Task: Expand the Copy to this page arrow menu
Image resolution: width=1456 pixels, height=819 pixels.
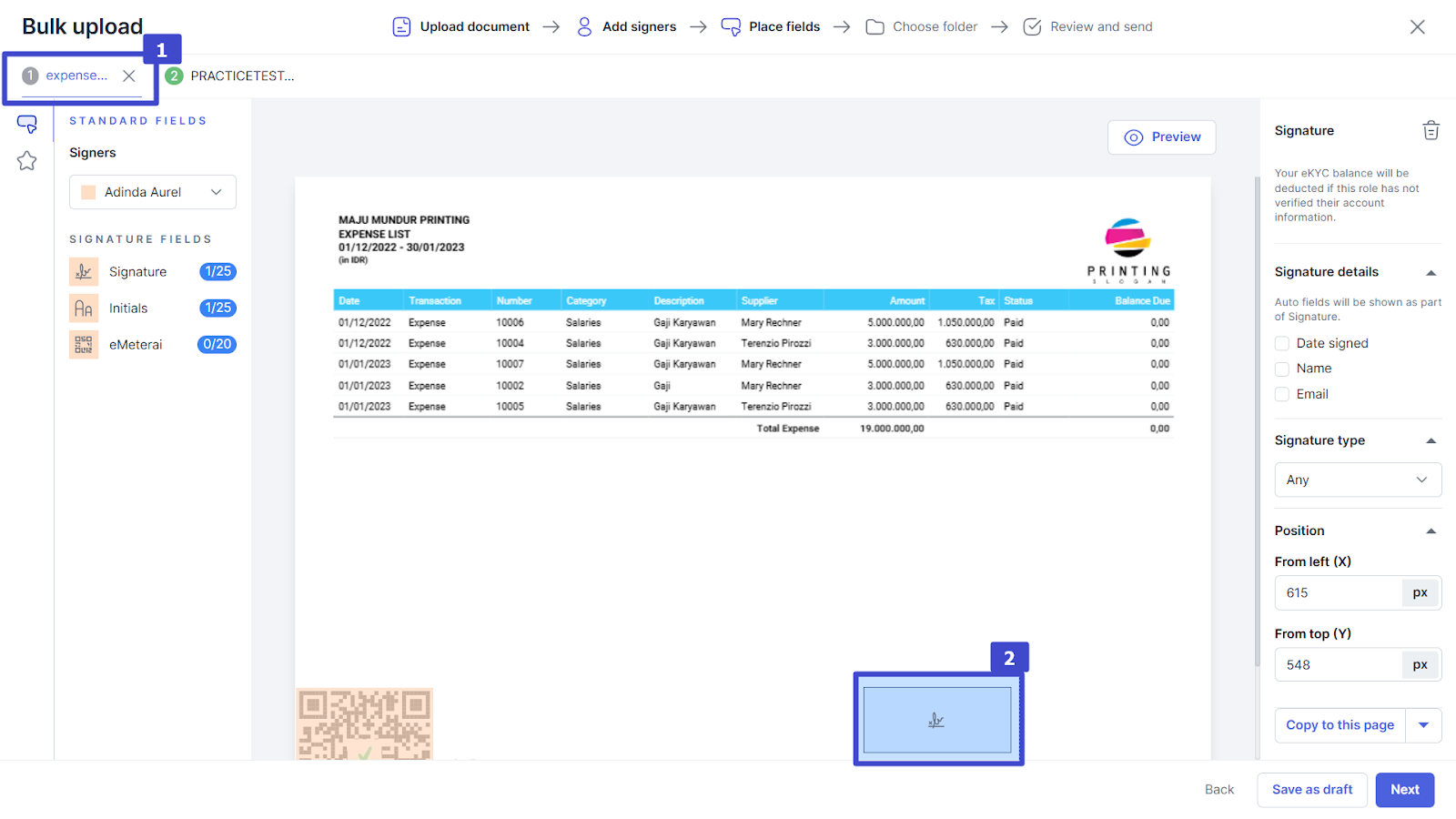Action: pyautogui.click(x=1423, y=725)
